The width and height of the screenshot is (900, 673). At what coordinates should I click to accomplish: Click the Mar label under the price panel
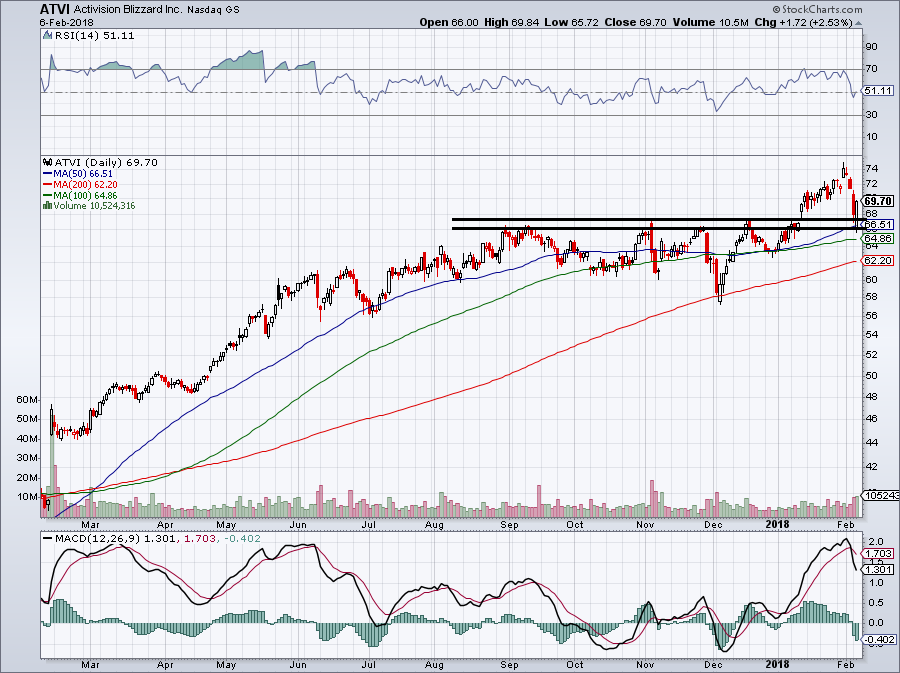[x=90, y=524]
